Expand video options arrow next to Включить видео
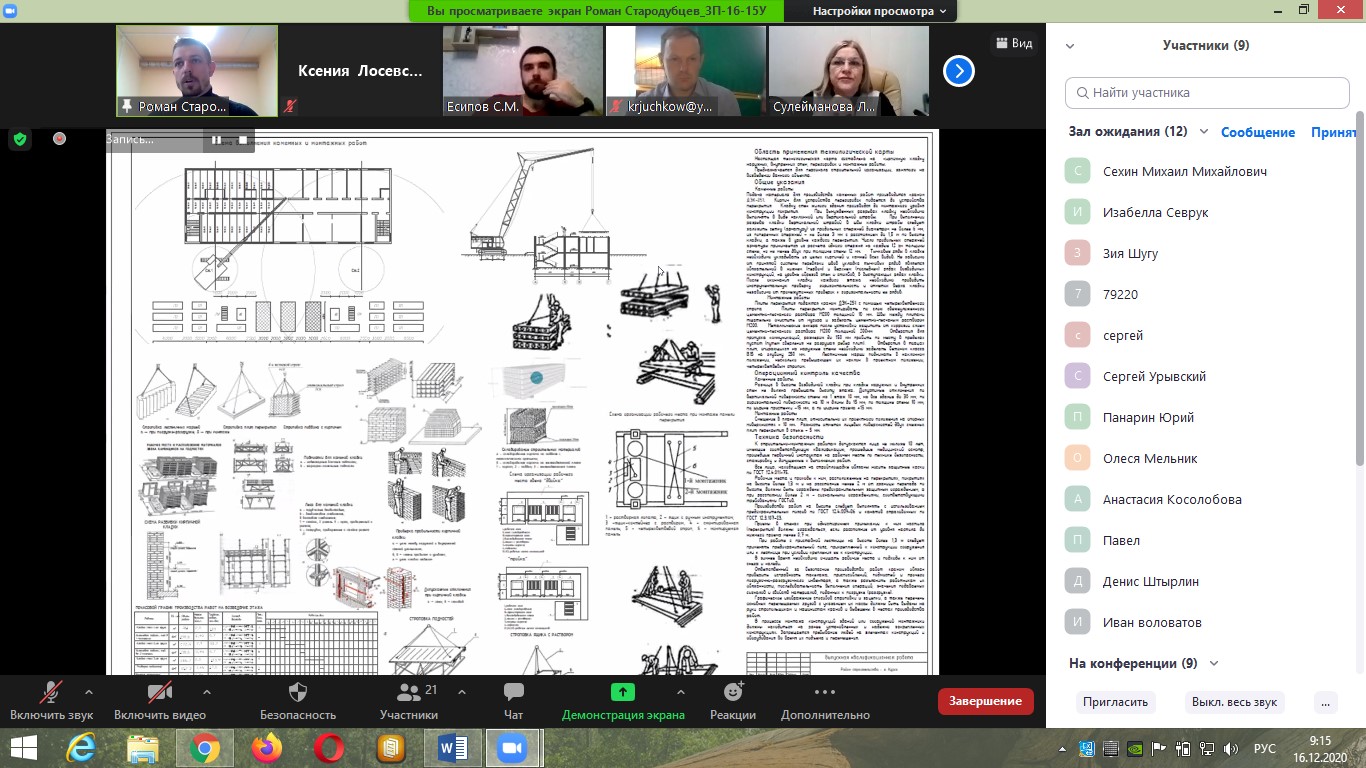 [x=207, y=691]
